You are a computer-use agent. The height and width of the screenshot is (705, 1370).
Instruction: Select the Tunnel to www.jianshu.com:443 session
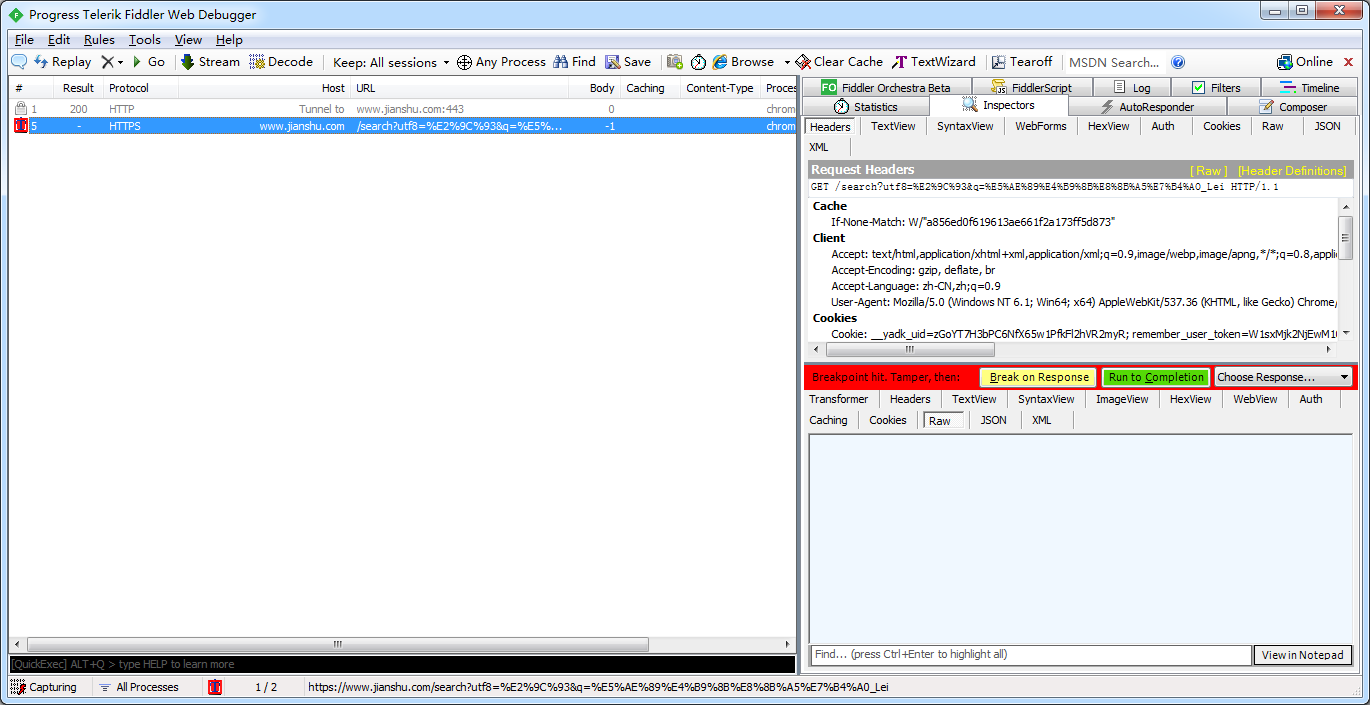[x=403, y=109]
